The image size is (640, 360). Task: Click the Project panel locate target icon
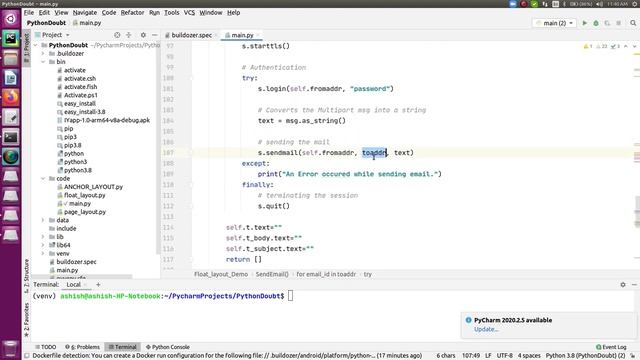117,35
